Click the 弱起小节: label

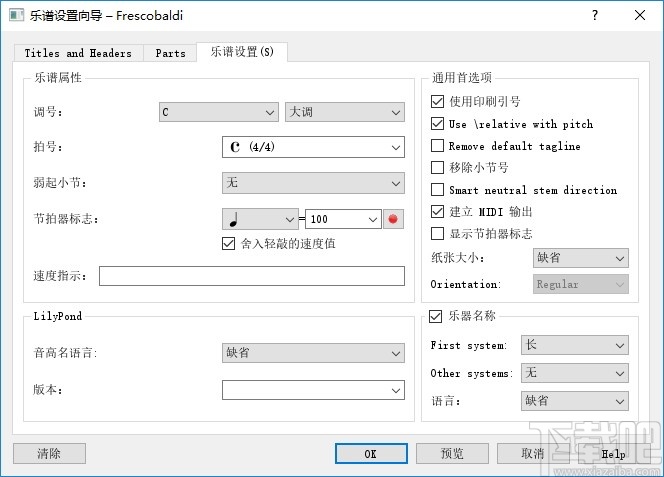[60, 183]
